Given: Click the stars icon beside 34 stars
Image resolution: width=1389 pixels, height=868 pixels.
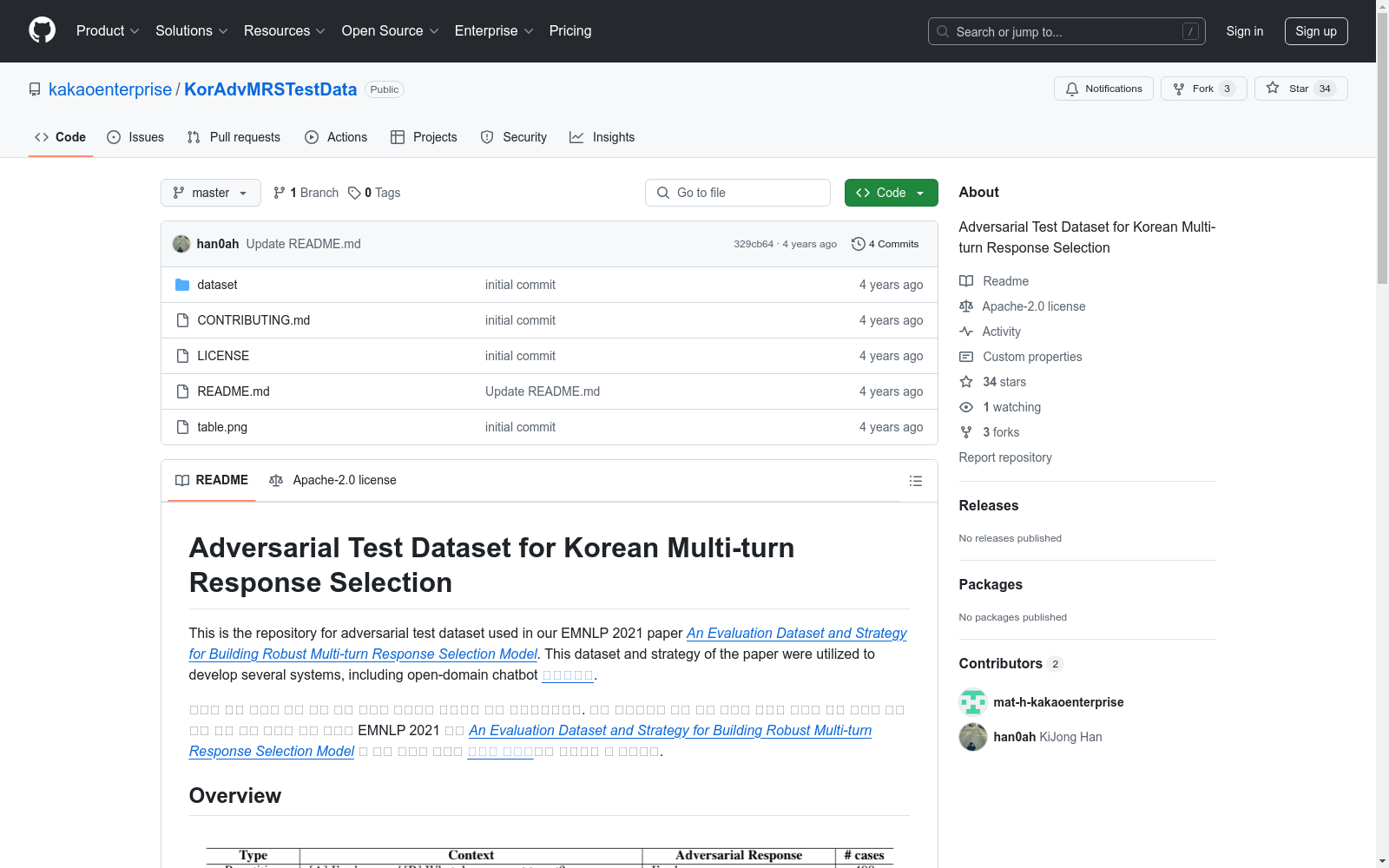Looking at the screenshot, I should (966, 382).
